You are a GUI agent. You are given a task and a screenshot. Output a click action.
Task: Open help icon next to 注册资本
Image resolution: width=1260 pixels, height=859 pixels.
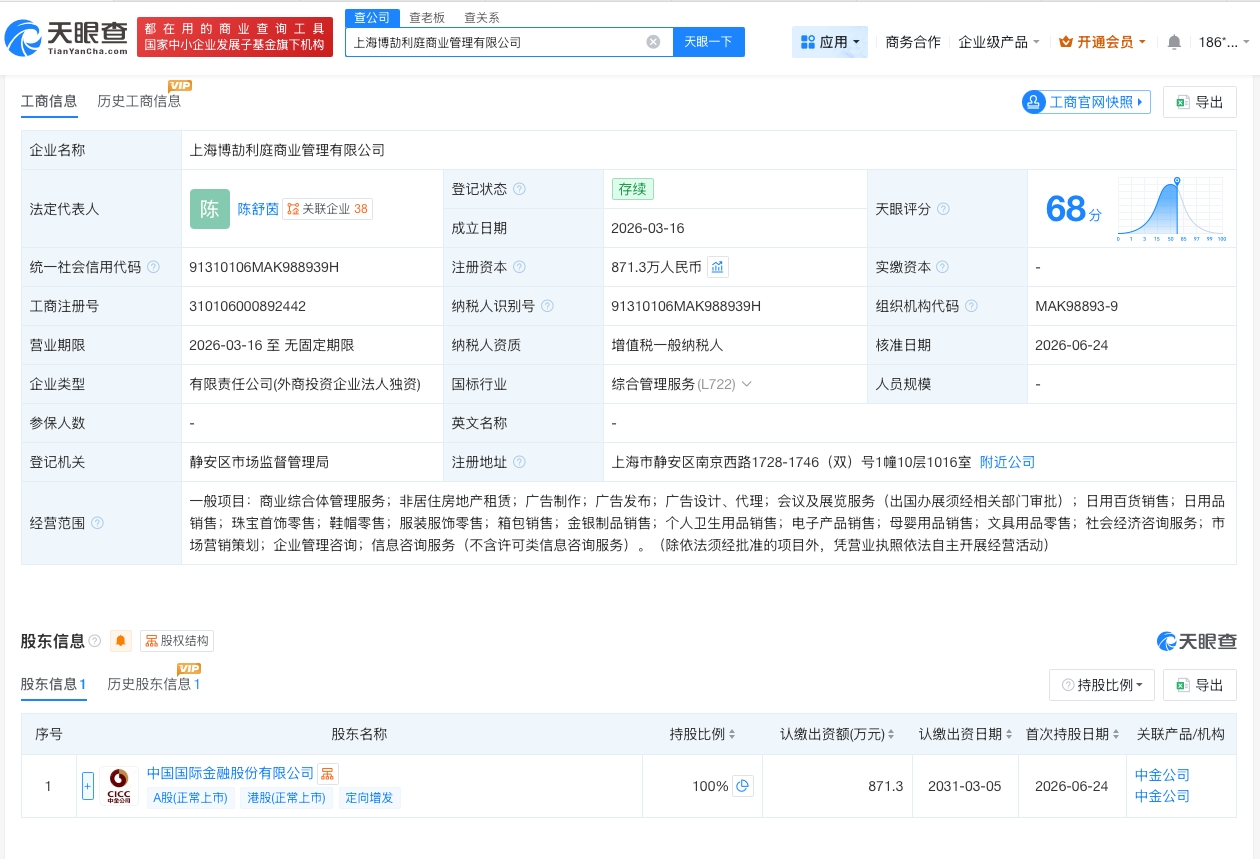click(519, 267)
